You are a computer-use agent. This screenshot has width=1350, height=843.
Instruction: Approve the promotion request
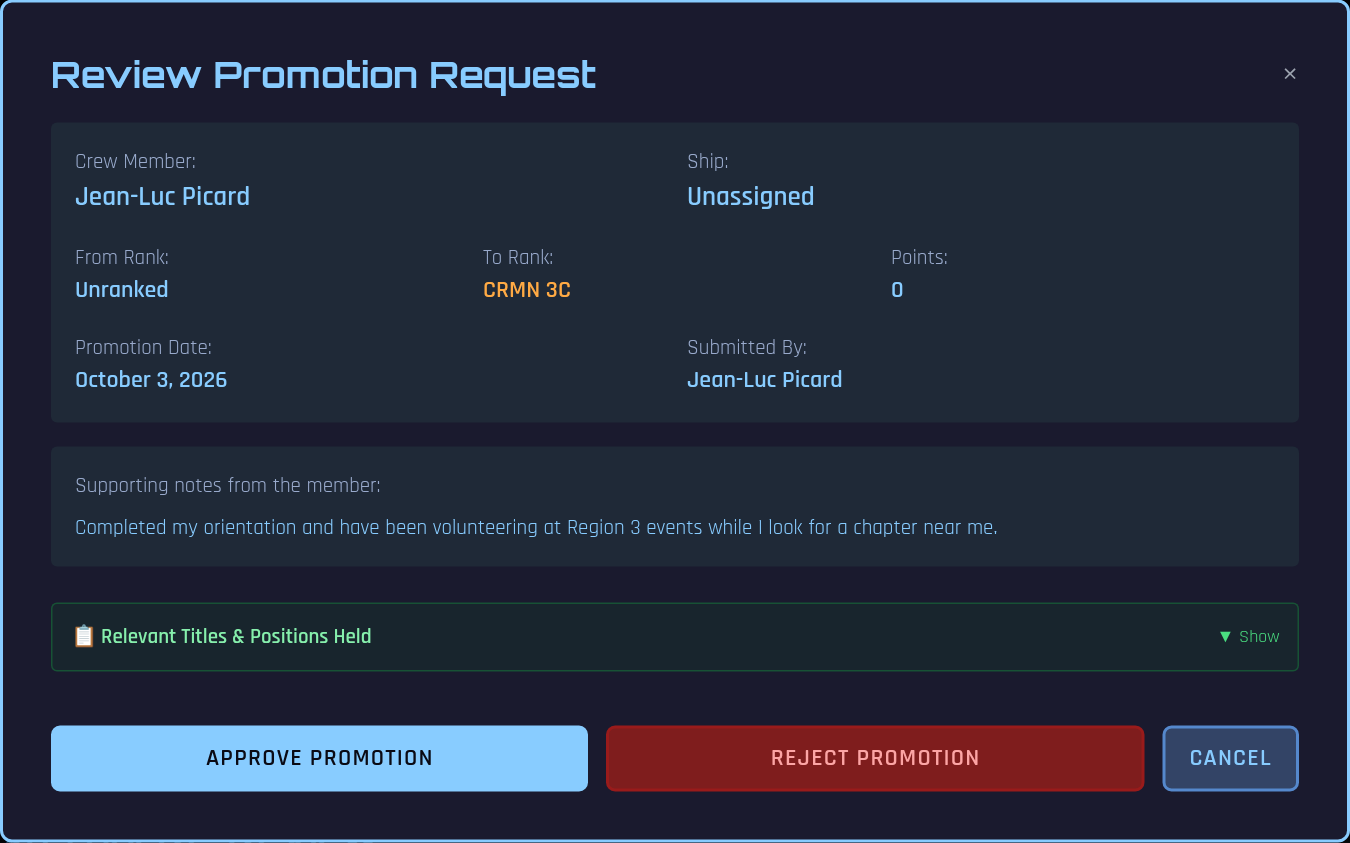click(x=319, y=758)
